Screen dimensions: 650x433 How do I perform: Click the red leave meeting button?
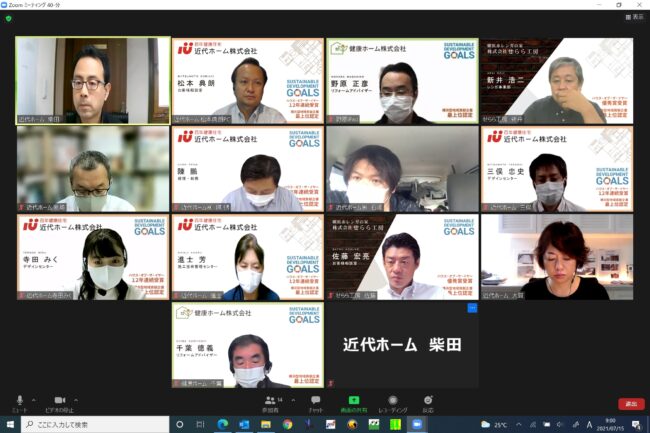pos(631,404)
